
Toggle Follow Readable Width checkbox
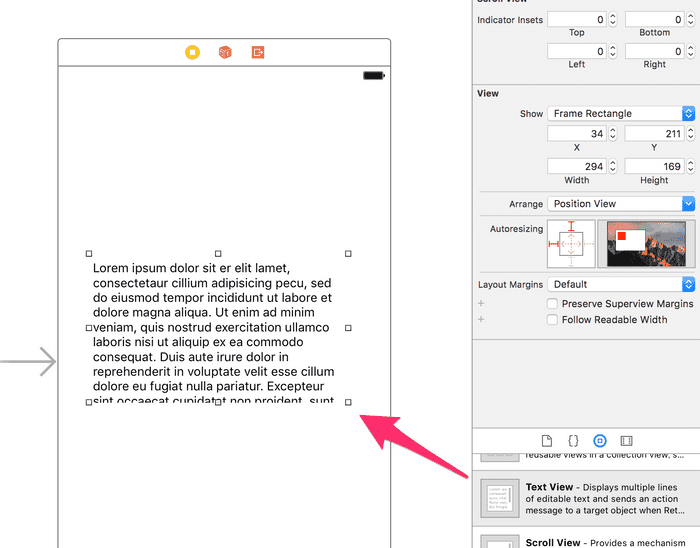552,320
